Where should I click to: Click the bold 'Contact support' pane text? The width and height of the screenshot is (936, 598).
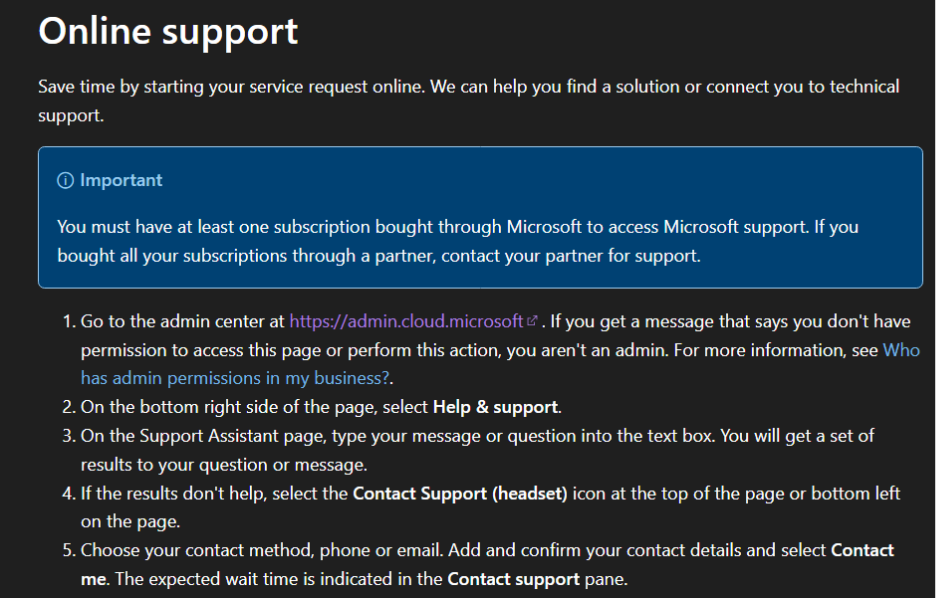(x=513, y=579)
